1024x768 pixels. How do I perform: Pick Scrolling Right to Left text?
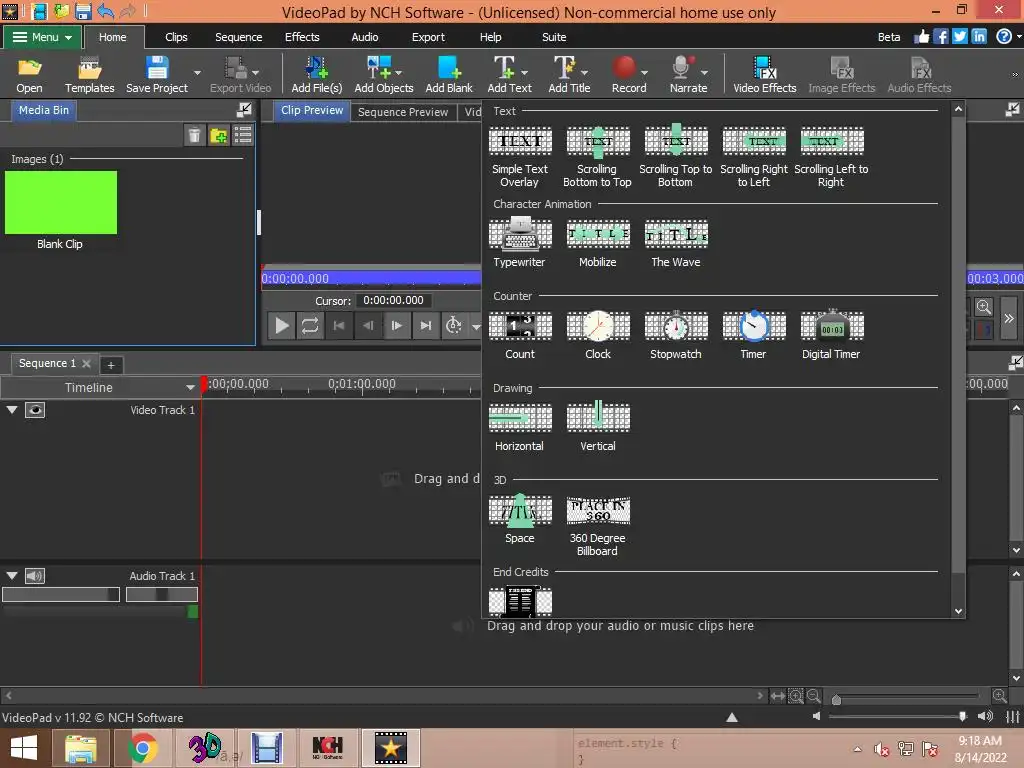754,157
